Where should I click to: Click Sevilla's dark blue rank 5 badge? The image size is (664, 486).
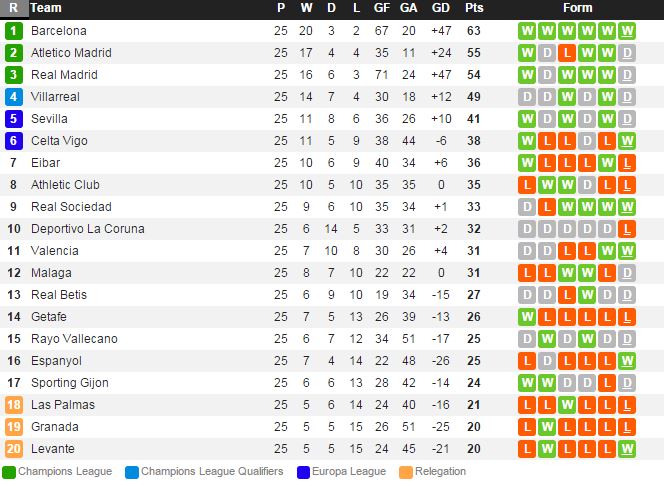pos(13,119)
